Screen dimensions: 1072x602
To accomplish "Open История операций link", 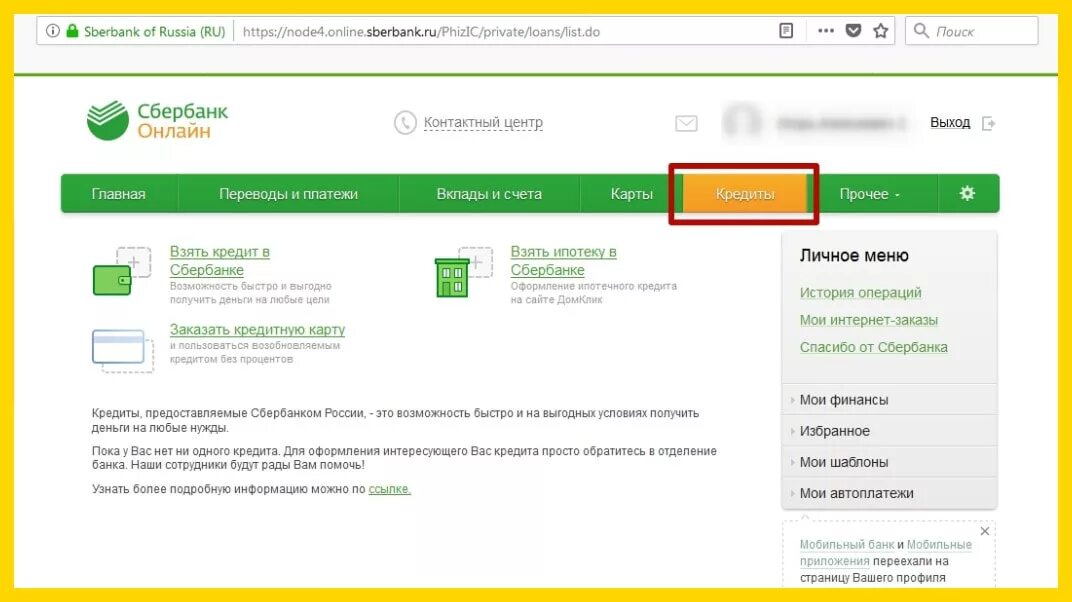I will (860, 292).
